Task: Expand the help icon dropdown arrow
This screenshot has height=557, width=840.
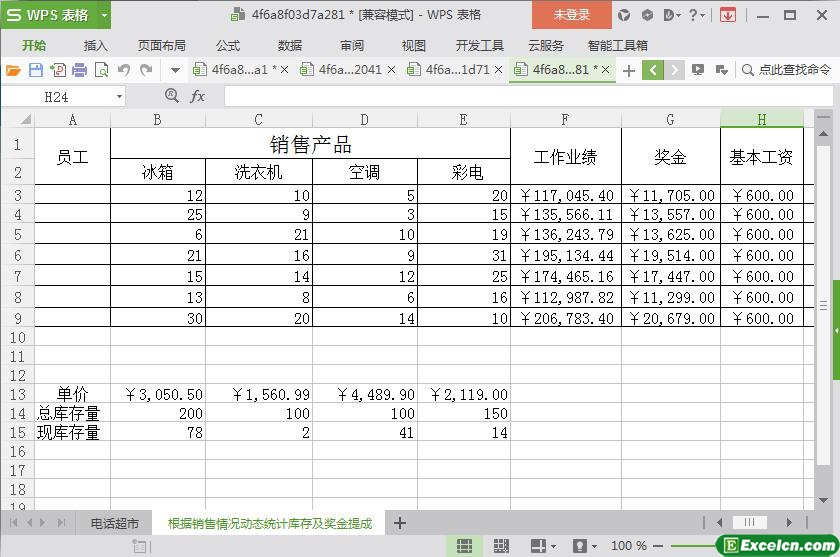Action: click(x=702, y=16)
